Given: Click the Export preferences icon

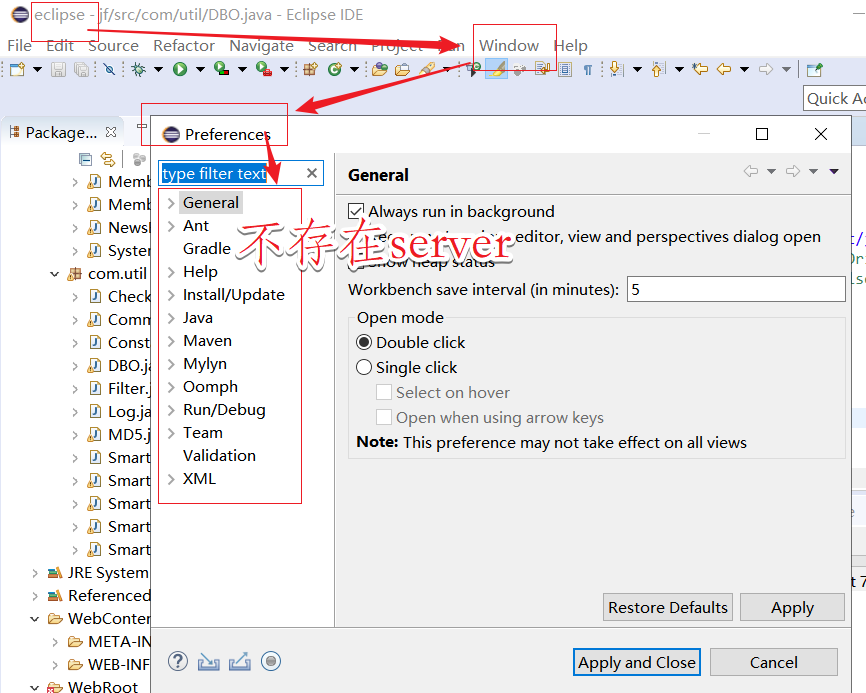Looking at the screenshot, I should 240,662.
